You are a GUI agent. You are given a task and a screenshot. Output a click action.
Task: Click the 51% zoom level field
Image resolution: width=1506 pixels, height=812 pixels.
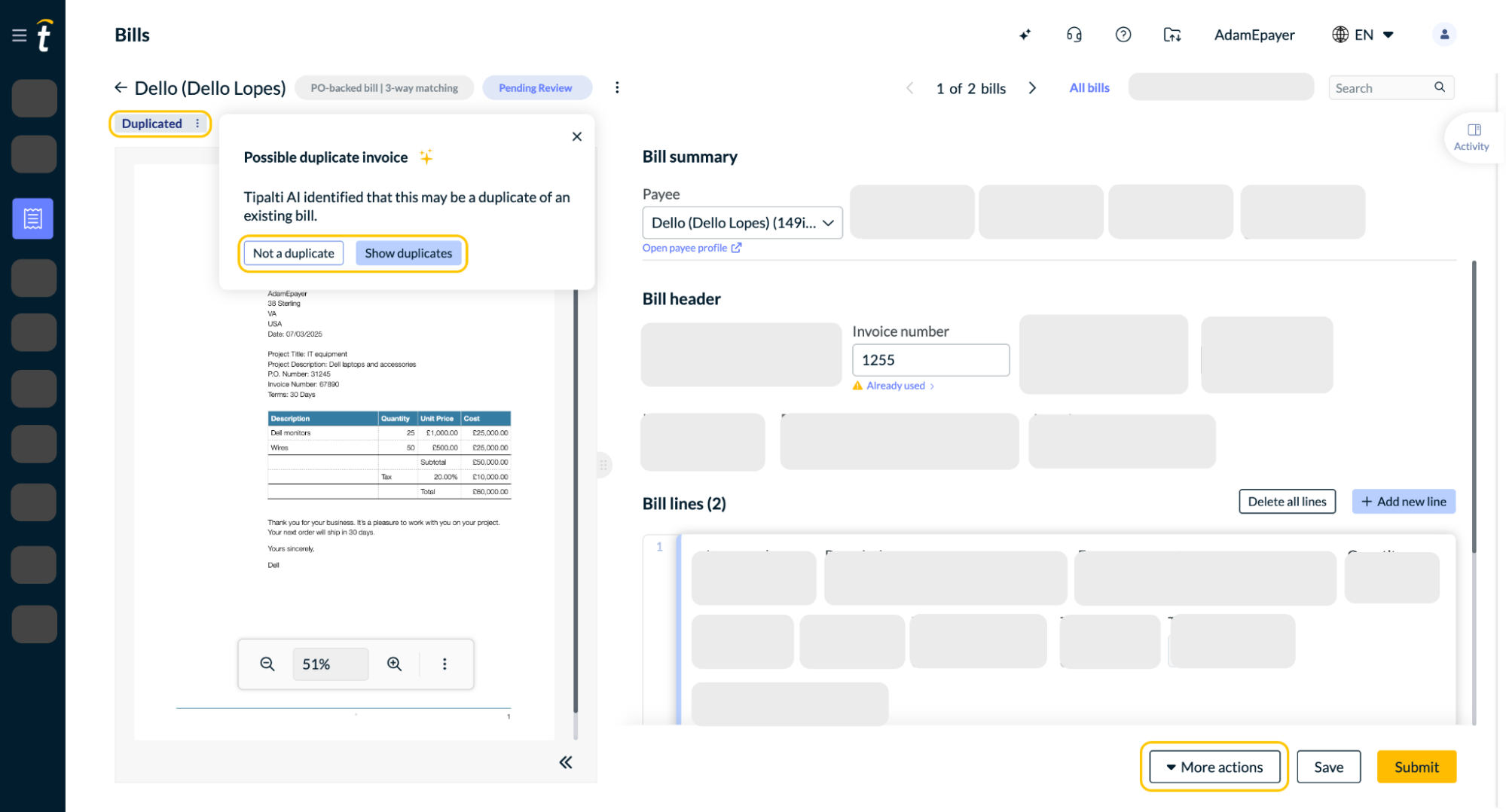[x=330, y=664]
